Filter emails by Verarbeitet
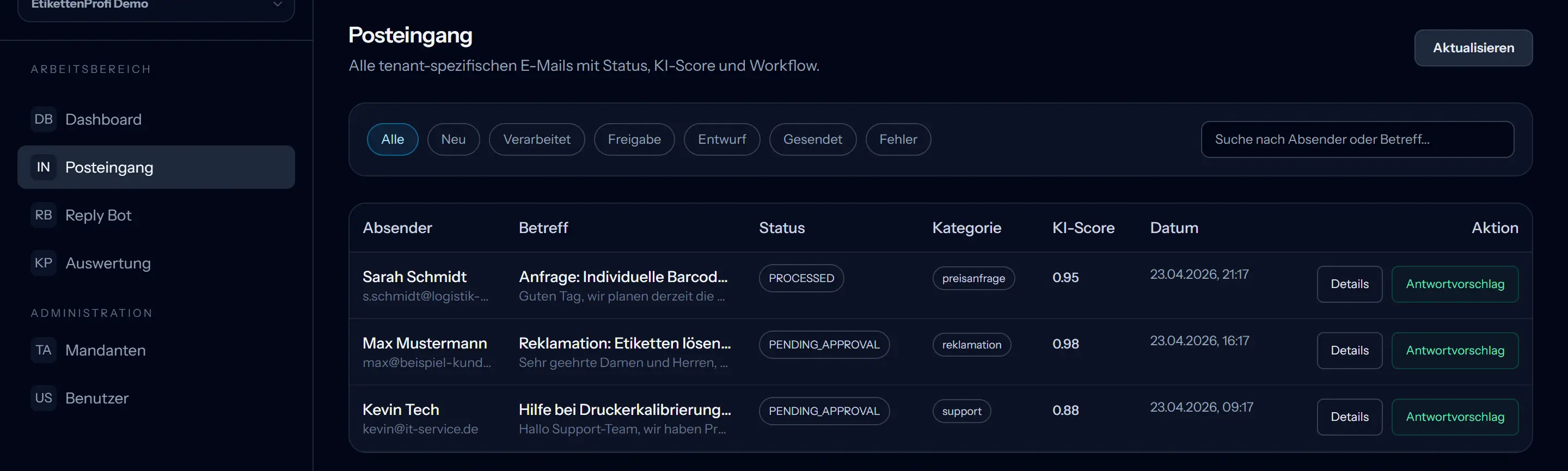This screenshot has height=471, width=1568. point(537,139)
